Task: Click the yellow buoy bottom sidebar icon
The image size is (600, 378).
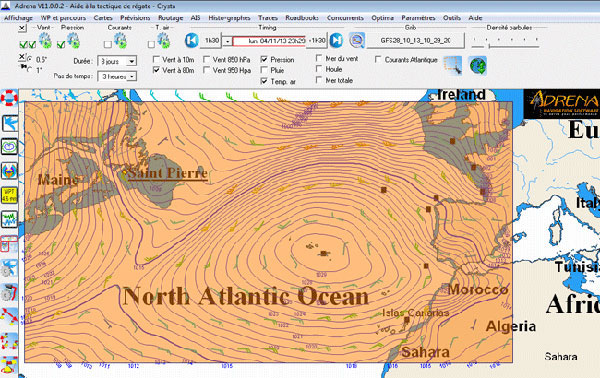Action: coord(9,365)
